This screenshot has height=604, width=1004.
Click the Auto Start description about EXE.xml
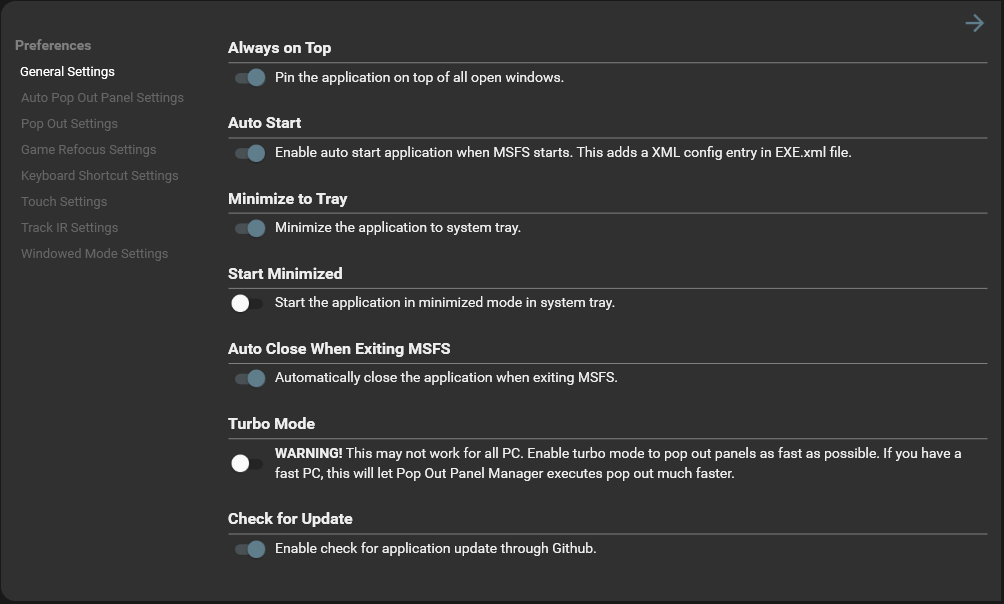pyautogui.click(x=563, y=153)
